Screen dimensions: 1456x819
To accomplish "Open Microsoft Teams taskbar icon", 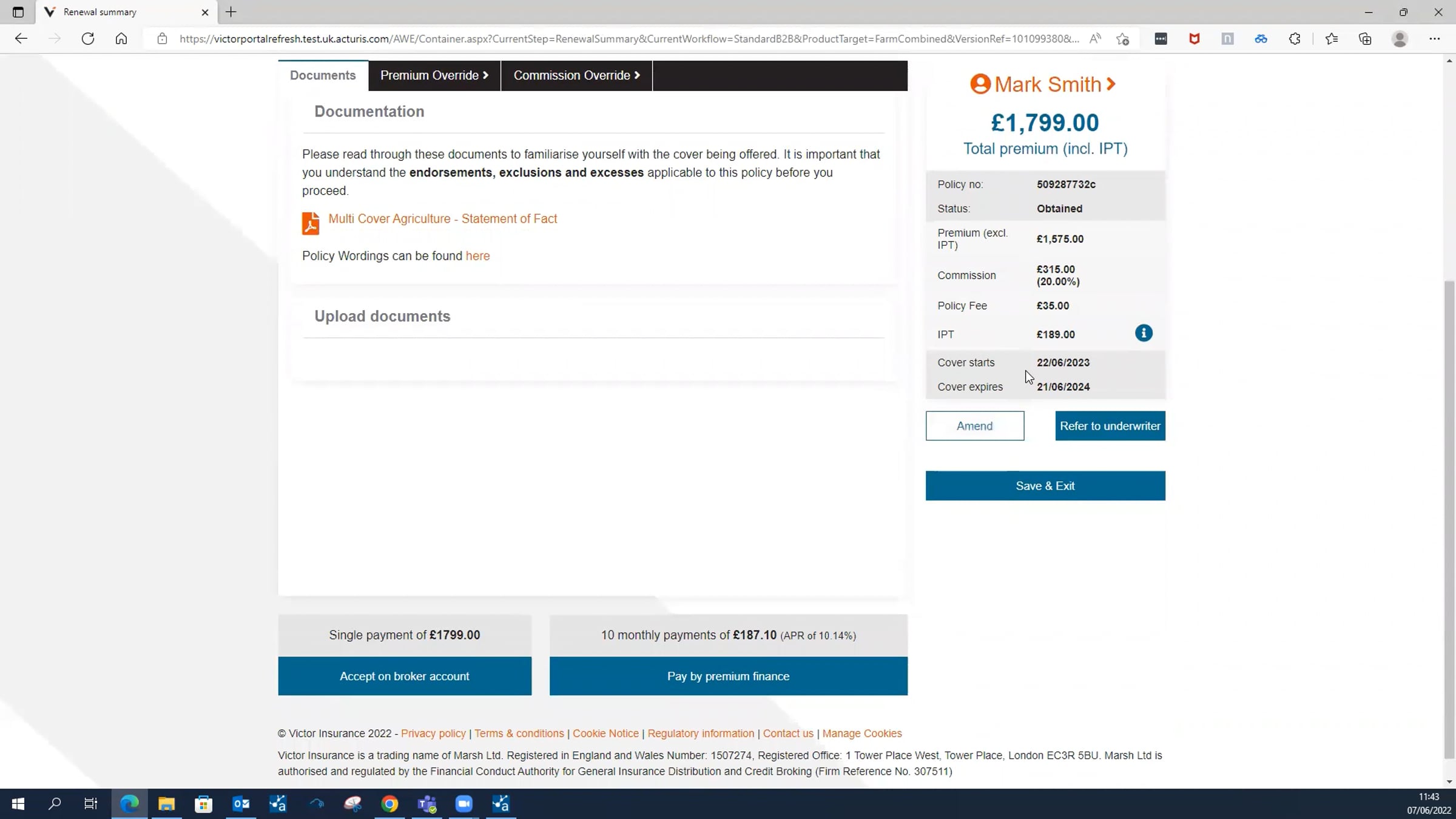I will [x=426, y=804].
